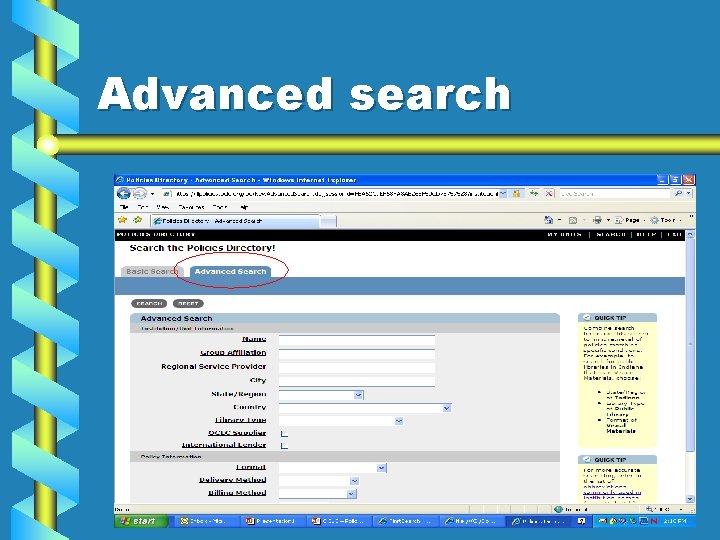Click the Print icon in IE toolbar

pos(597,220)
